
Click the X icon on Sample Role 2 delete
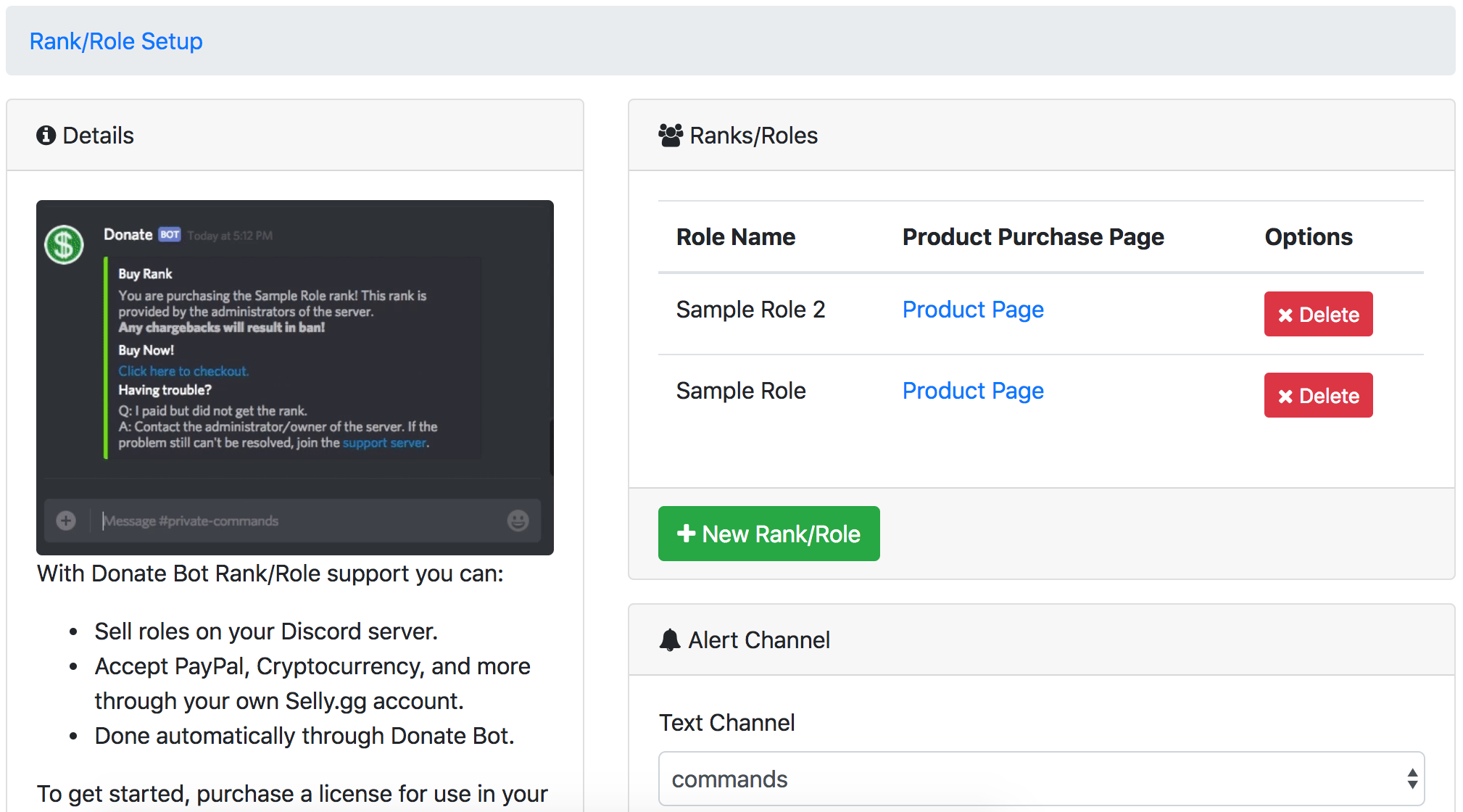click(x=1285, y=315)
